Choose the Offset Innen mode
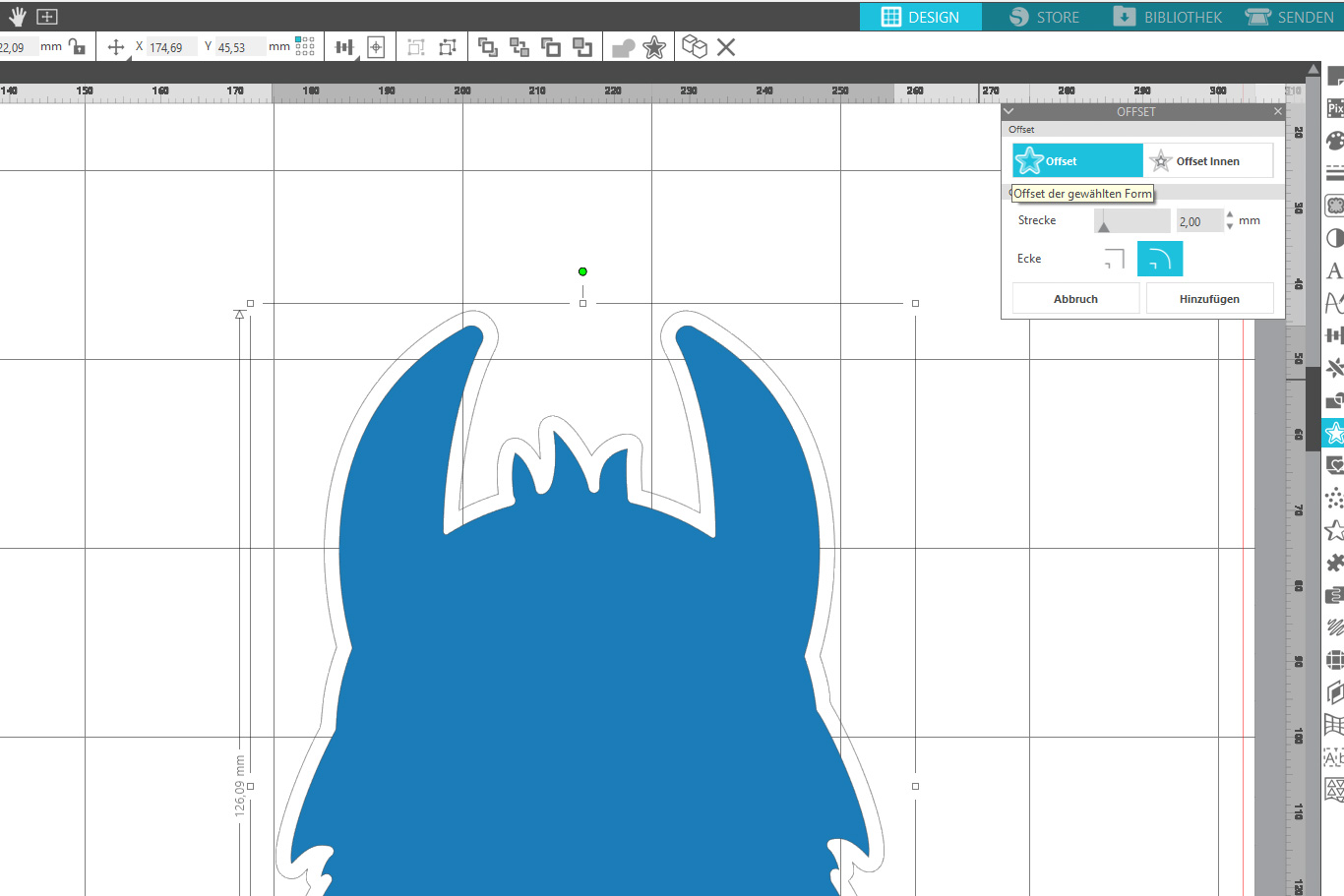Screen dimensions: 1344x896 pyautogui.click(x=1207, y=161)
